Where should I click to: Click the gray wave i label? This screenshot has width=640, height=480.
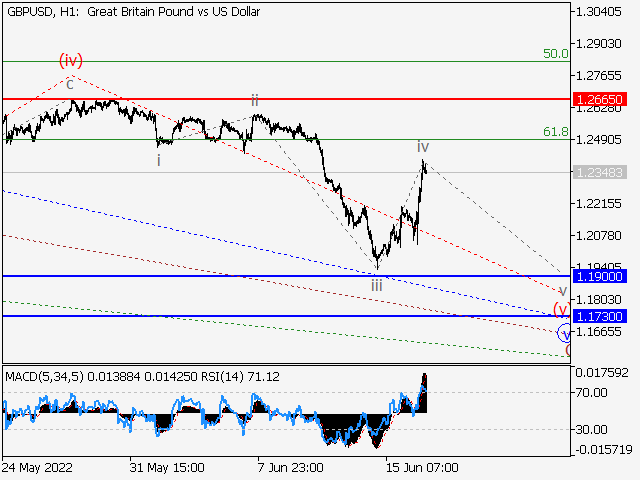pyautogui.click(x=159, y=160)
